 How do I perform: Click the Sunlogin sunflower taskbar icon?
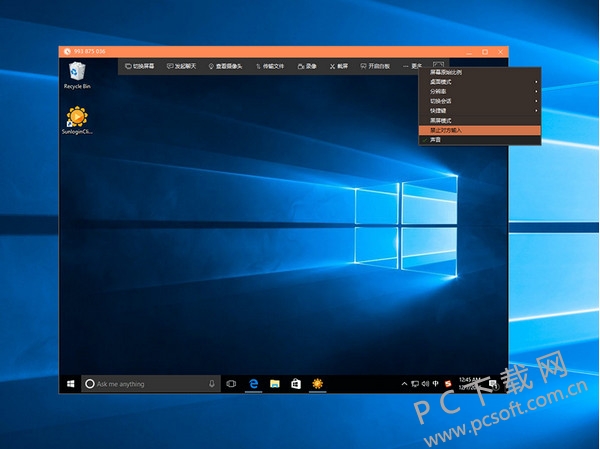click(x=318, y=384)
